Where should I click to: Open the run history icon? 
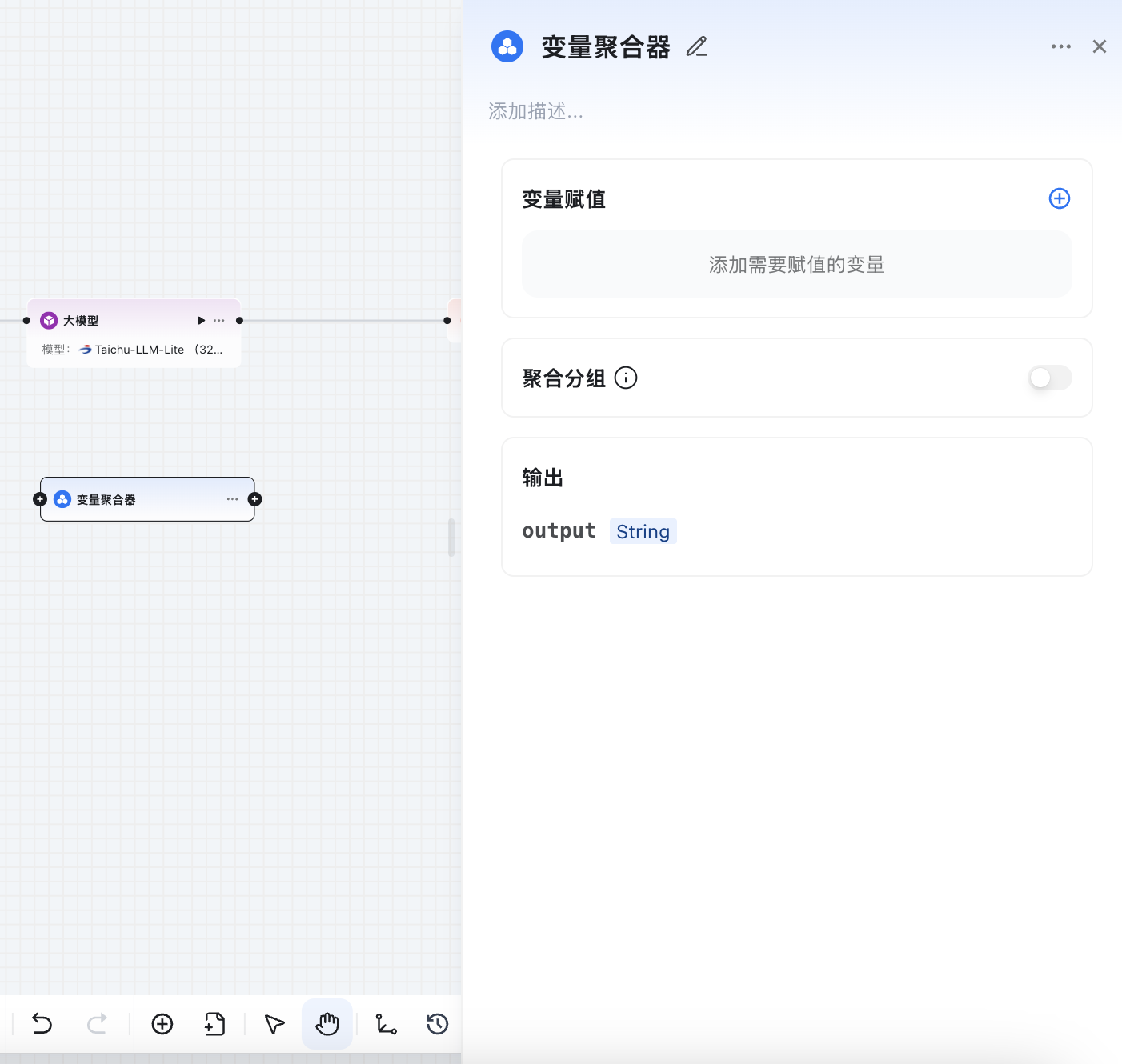tap(437, 1024)
